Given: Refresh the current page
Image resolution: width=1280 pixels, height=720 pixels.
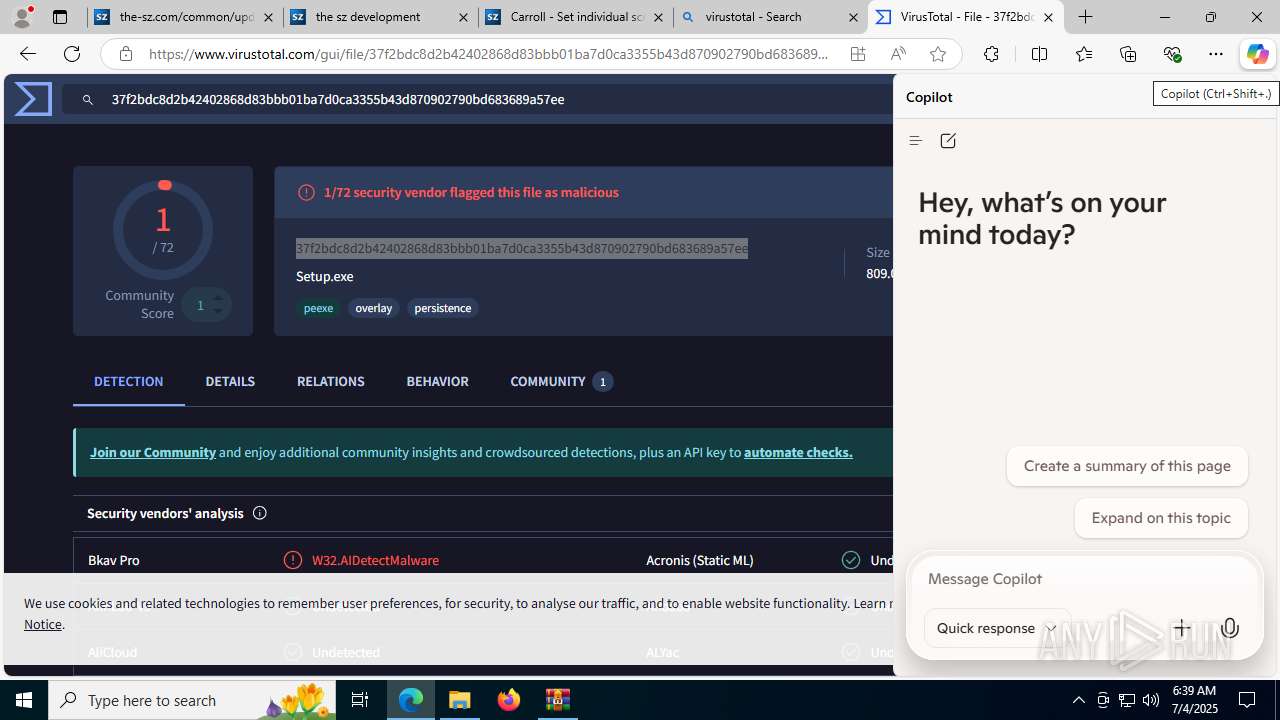Looking at the screenshot, I should (x=72, y=54).
